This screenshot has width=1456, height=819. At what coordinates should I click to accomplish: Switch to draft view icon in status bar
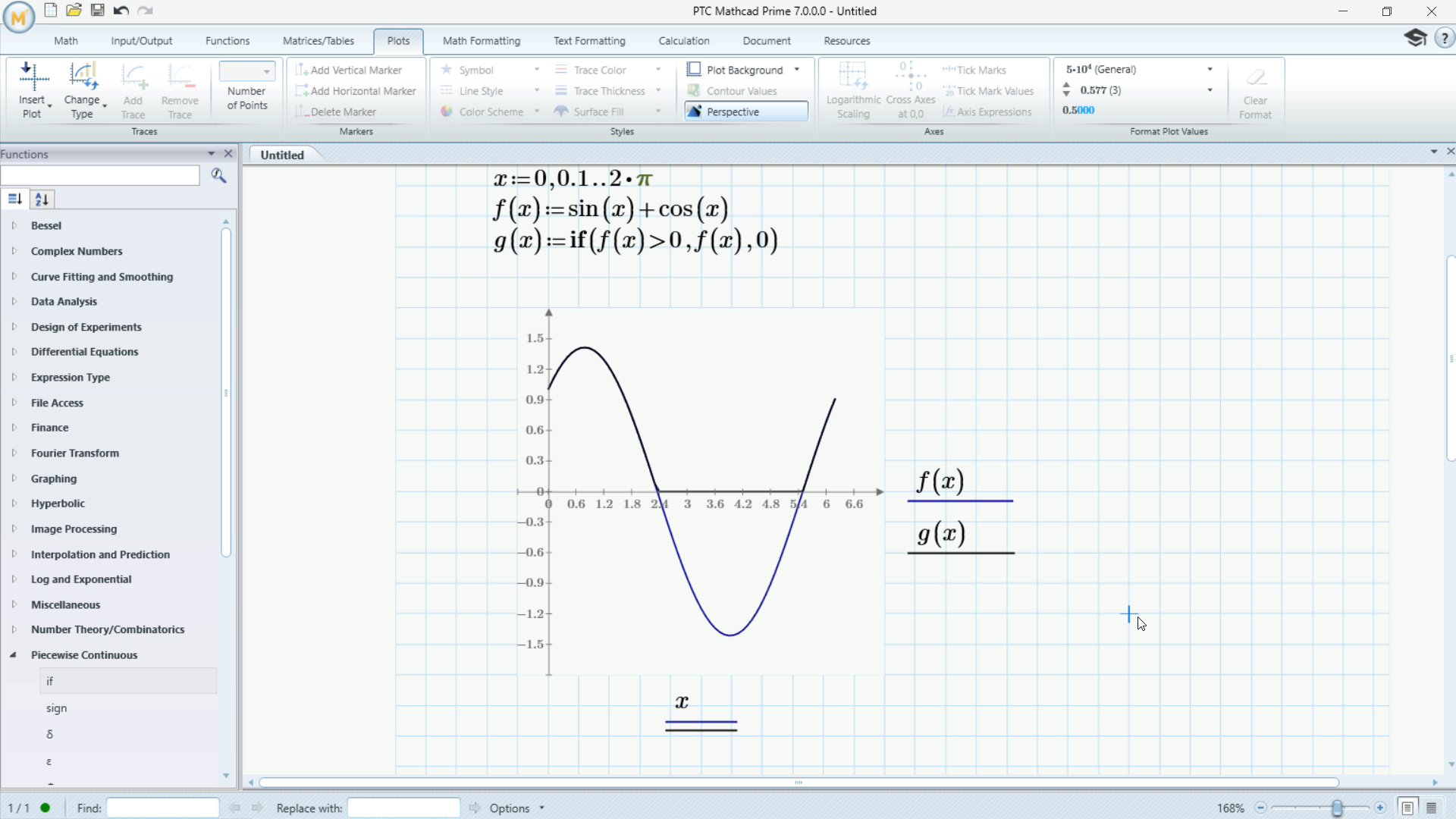click(1432, 808)
